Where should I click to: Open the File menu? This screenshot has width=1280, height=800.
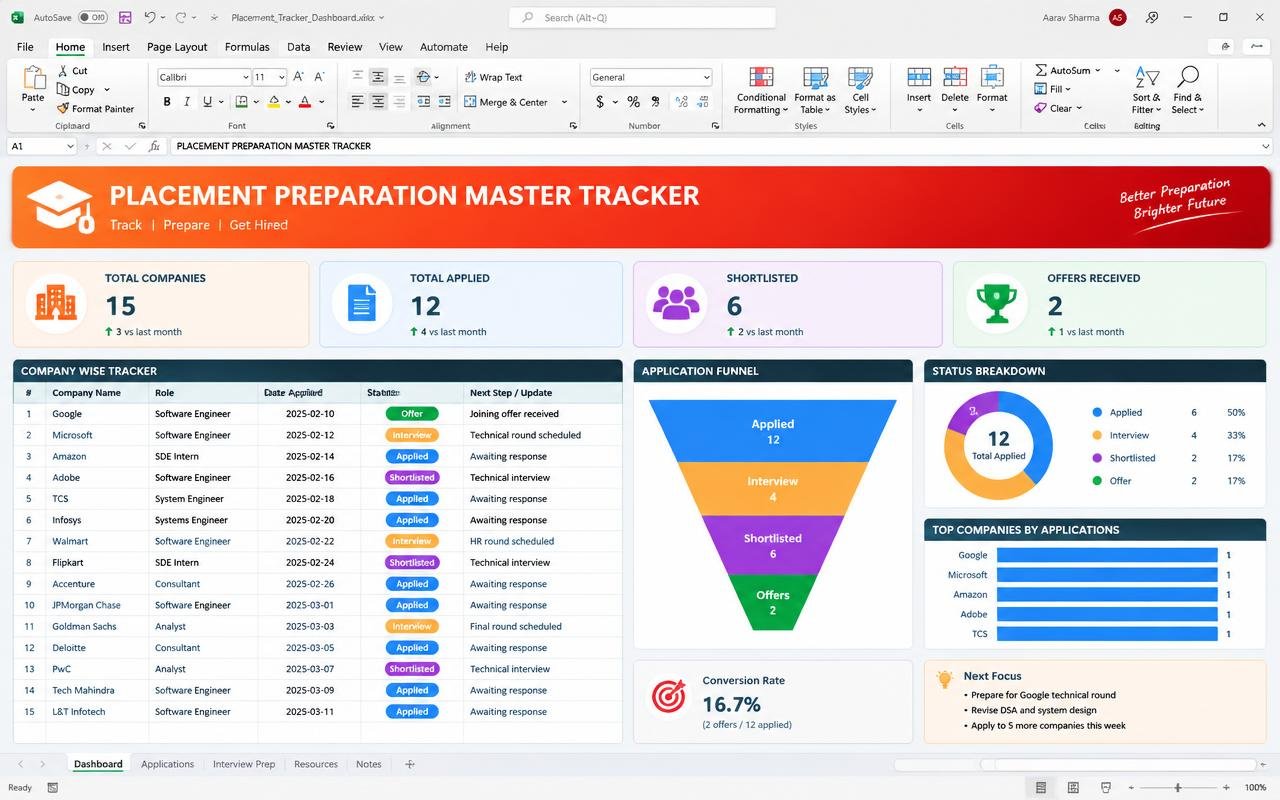pos(25,47)
